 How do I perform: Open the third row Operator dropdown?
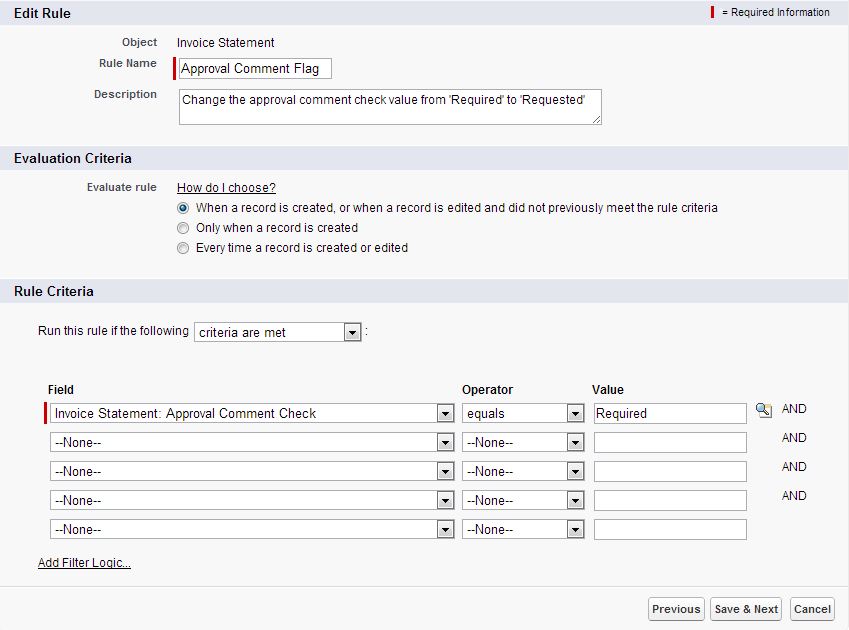coord(523,471)
